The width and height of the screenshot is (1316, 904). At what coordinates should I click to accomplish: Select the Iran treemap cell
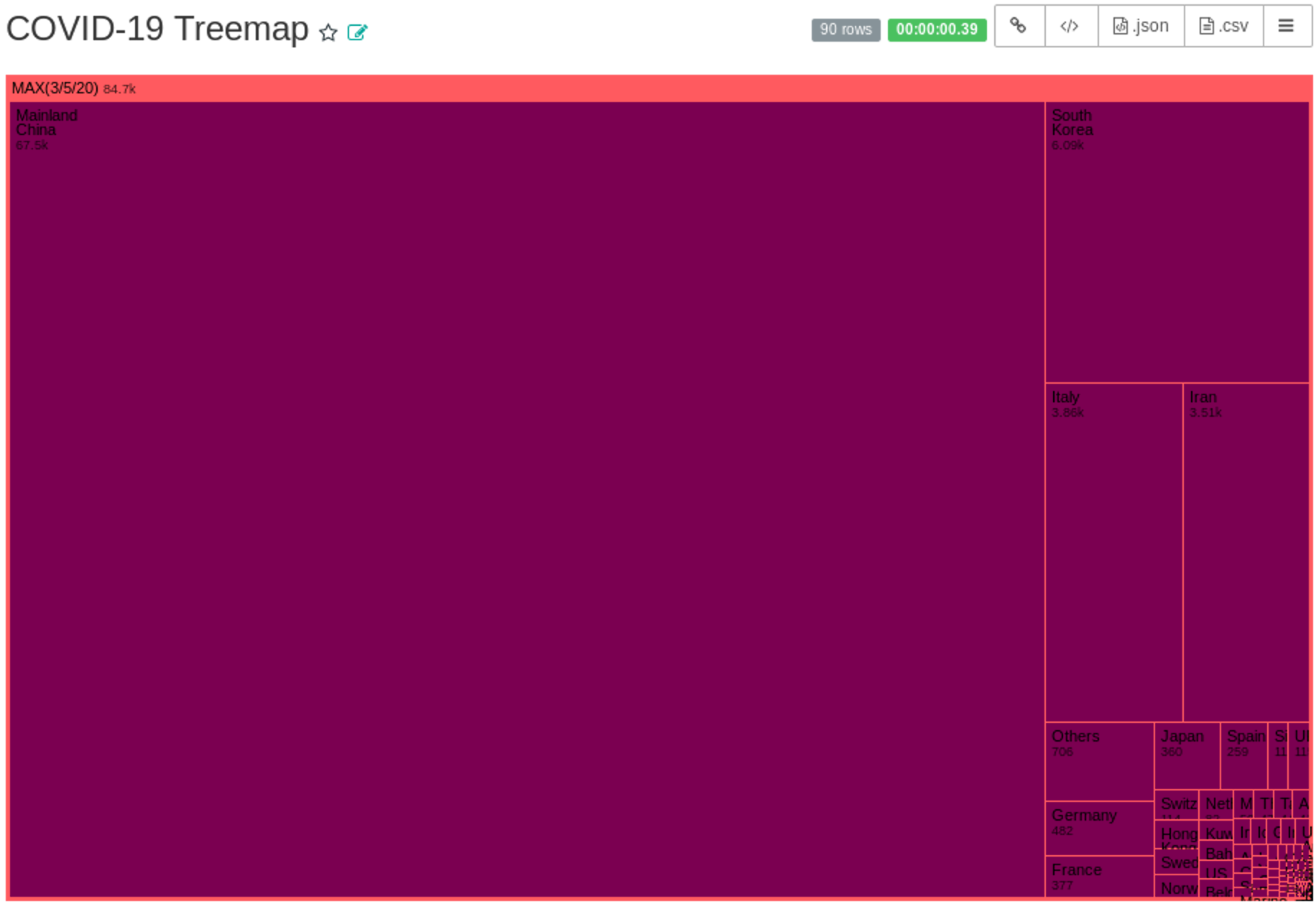pyautogui.click(x=1246, y=553)
